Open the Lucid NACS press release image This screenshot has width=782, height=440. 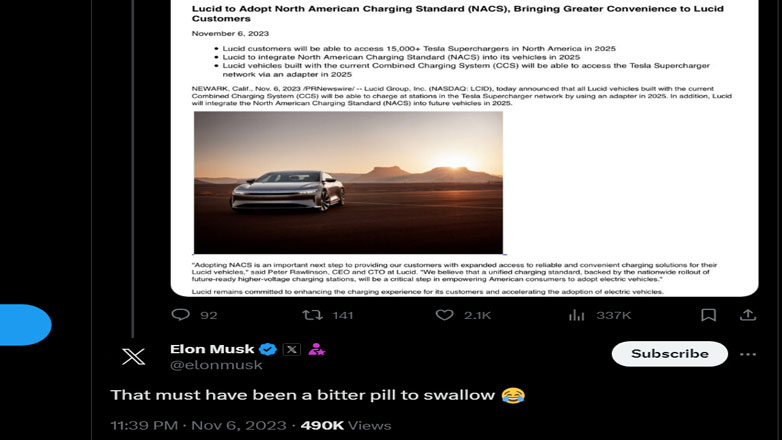point(464,148)
